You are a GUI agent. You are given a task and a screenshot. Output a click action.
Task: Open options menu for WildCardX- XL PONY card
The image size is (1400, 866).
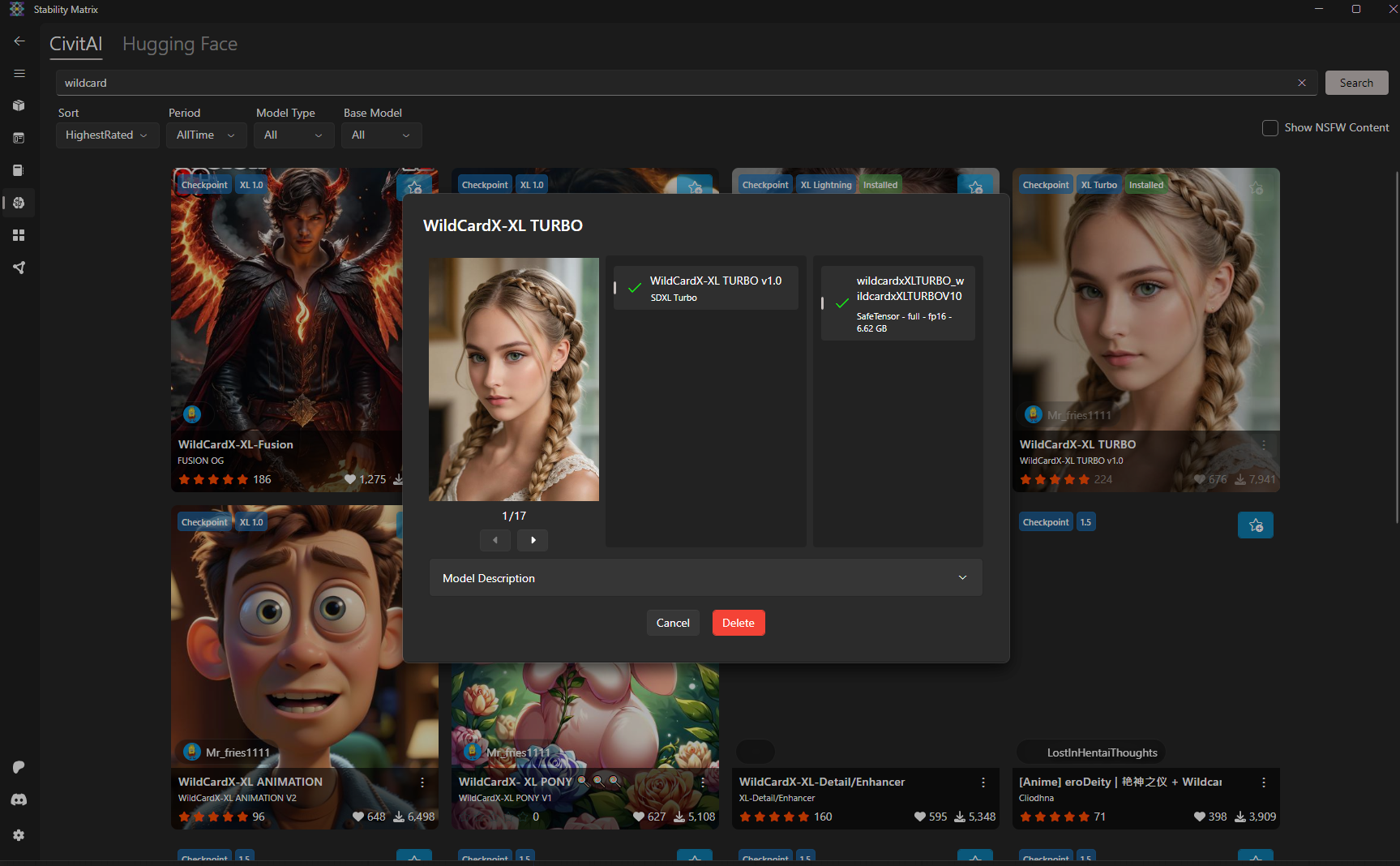pos(703,782)
